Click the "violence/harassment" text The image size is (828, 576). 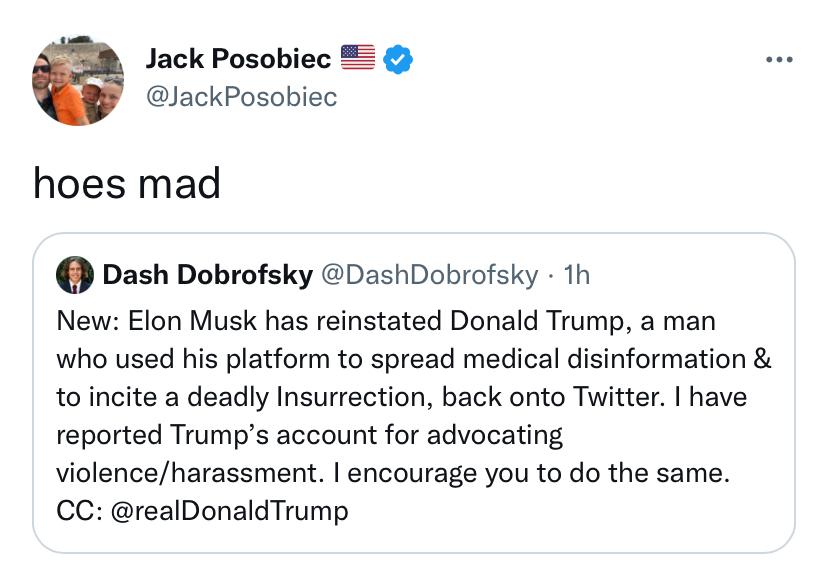coord(190,473)
